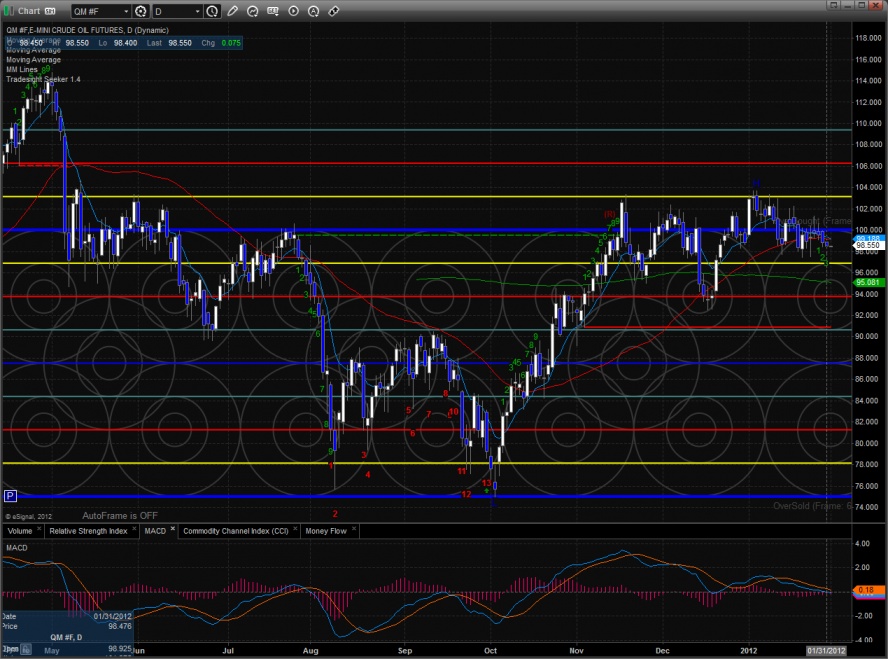
Task: Click the 2012 label on the time axis
Action: pyautogui.click(x=749, y=651)
